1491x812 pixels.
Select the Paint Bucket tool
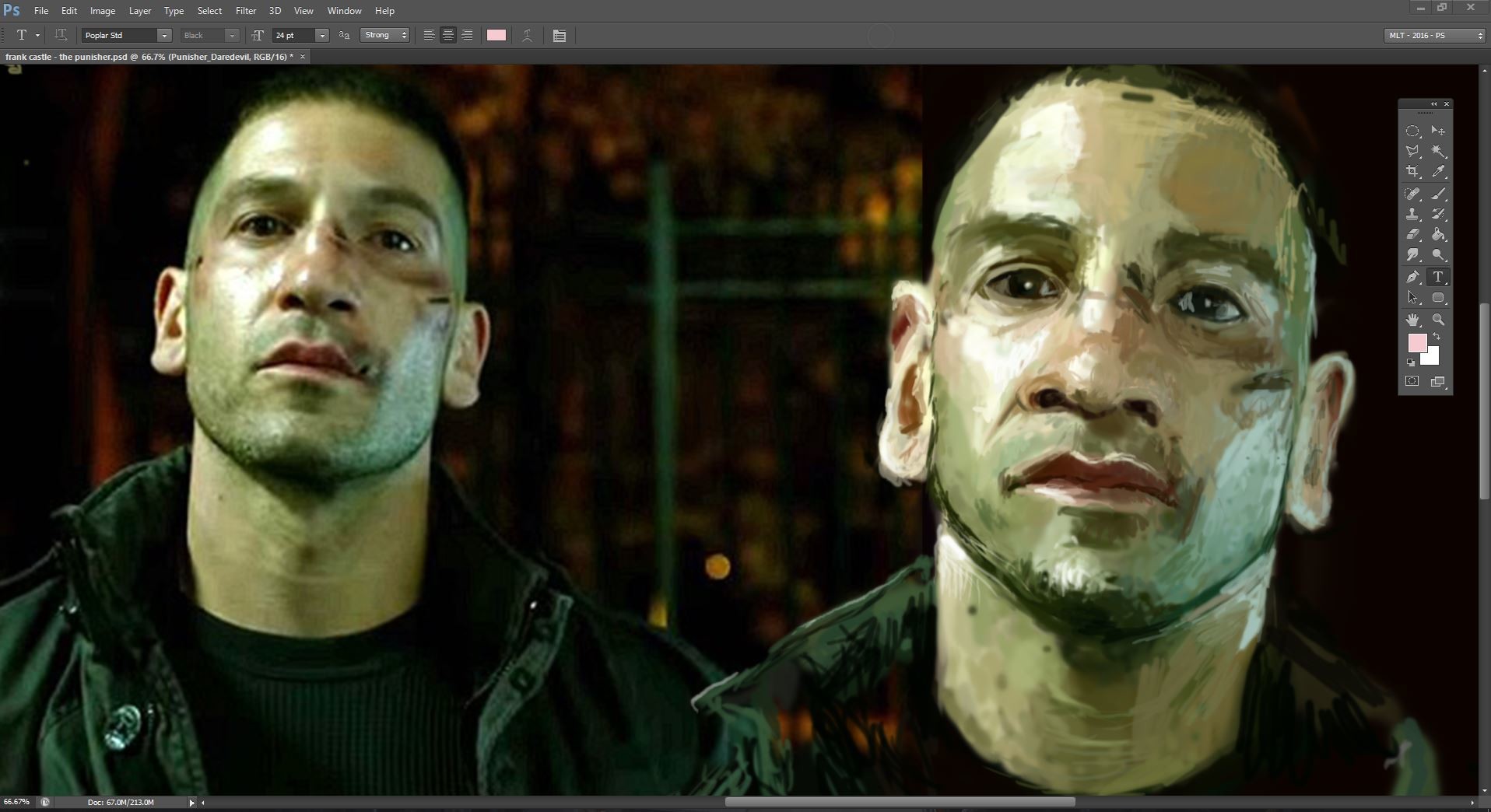click(x=1438, y=234)
